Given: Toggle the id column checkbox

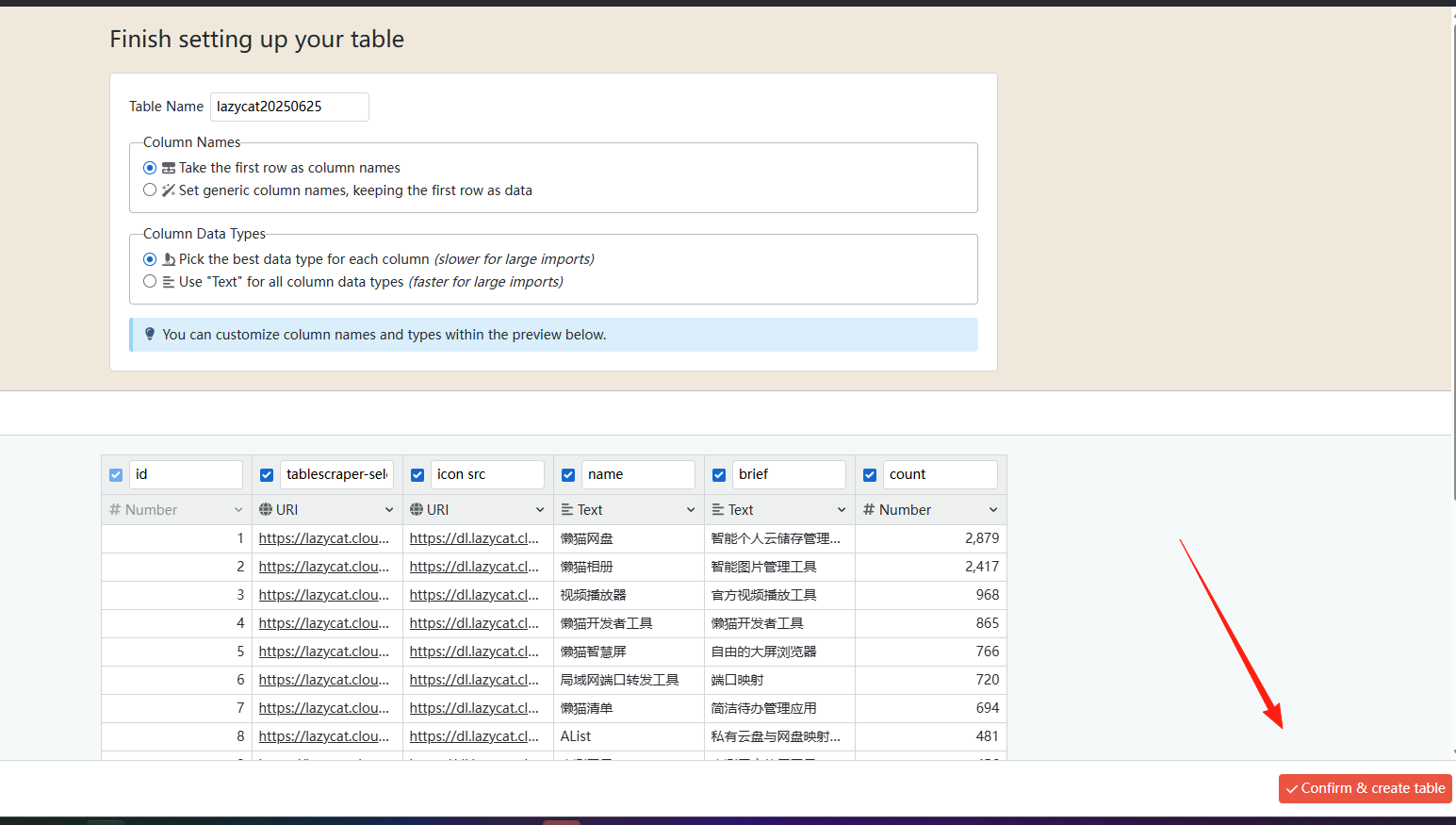Looking at the screenshot, I should [x=116, y=475].
